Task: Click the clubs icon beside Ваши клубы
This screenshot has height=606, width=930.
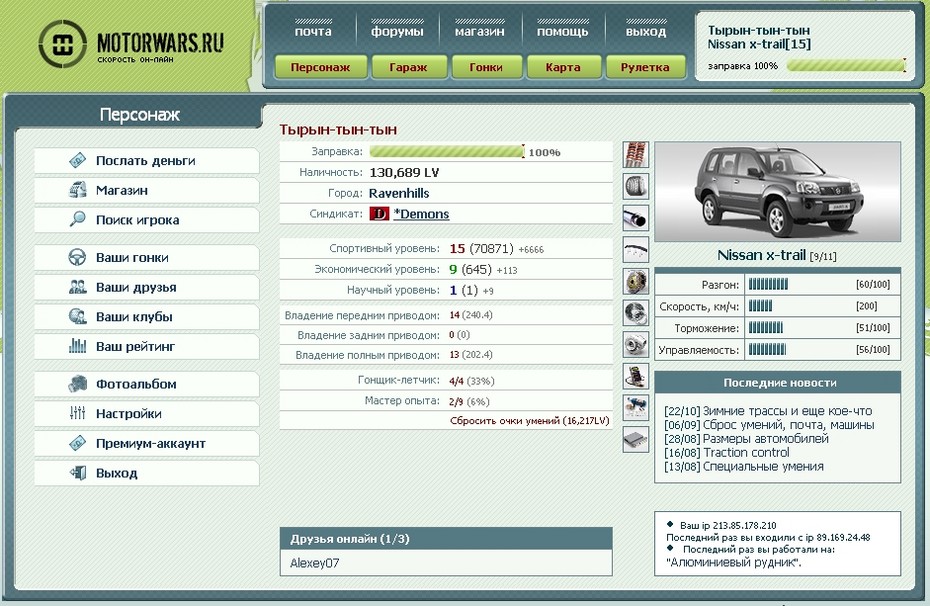Action: (x=78, y=317)
